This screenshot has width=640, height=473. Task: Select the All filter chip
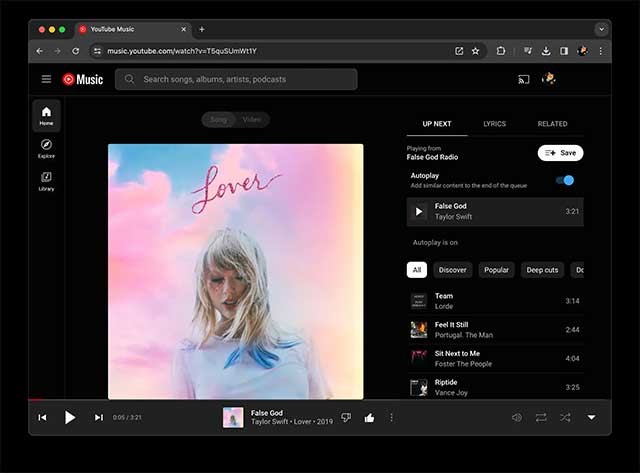click(417, 270)
